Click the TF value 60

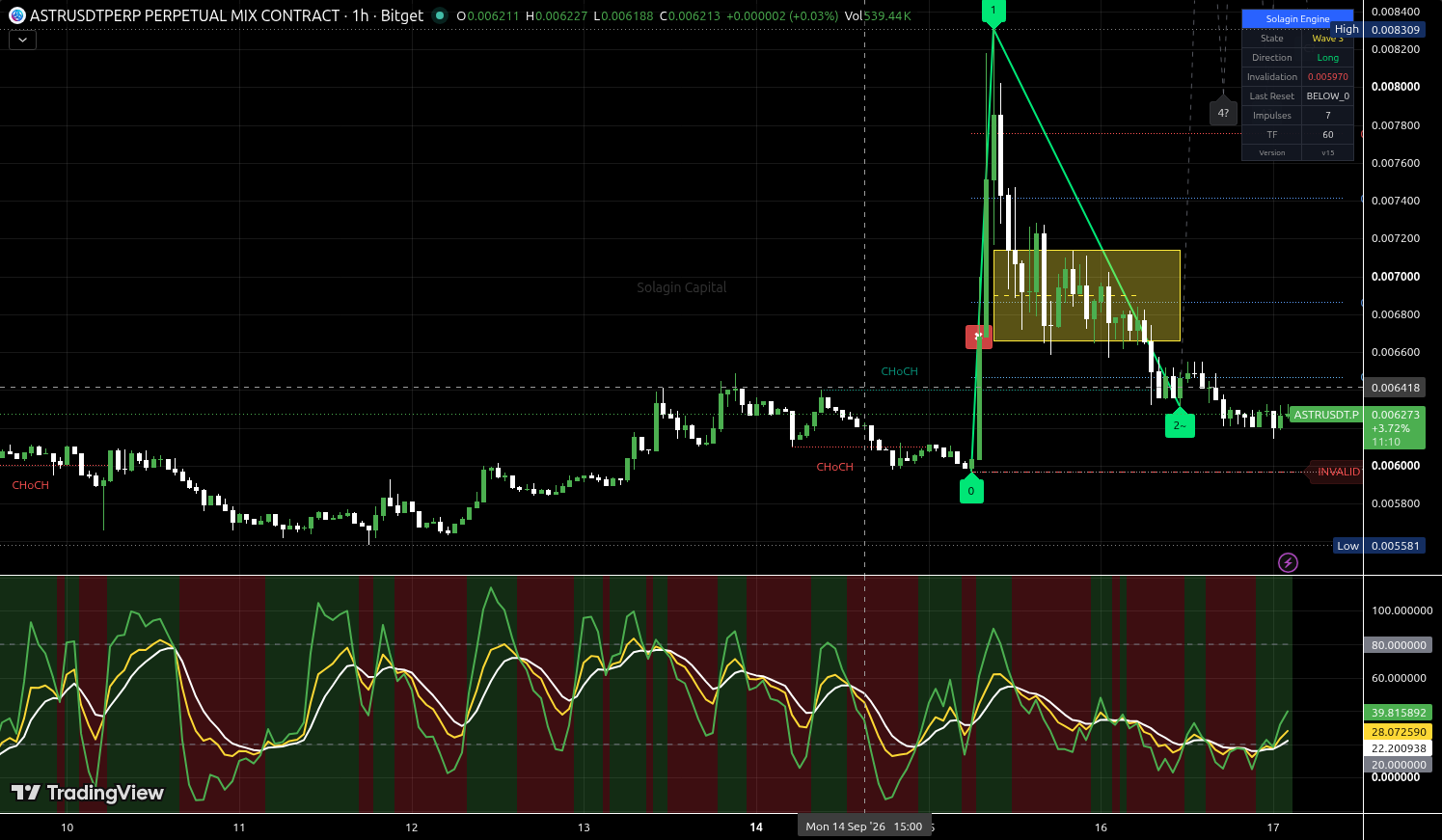[1328, 135]
